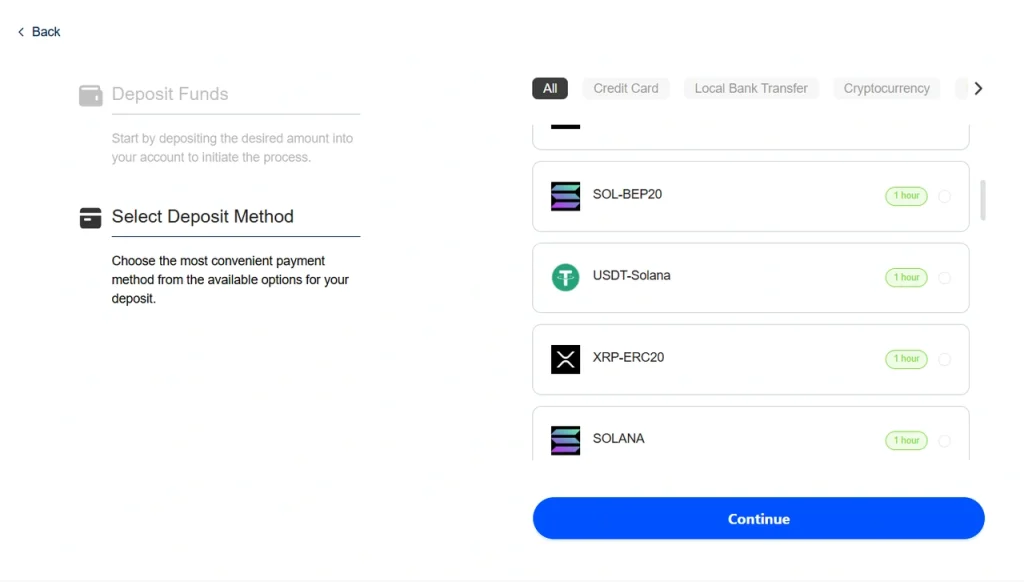
Task: Click the Deposit Funds wallet icon
Action: click(x=90, y=95)
